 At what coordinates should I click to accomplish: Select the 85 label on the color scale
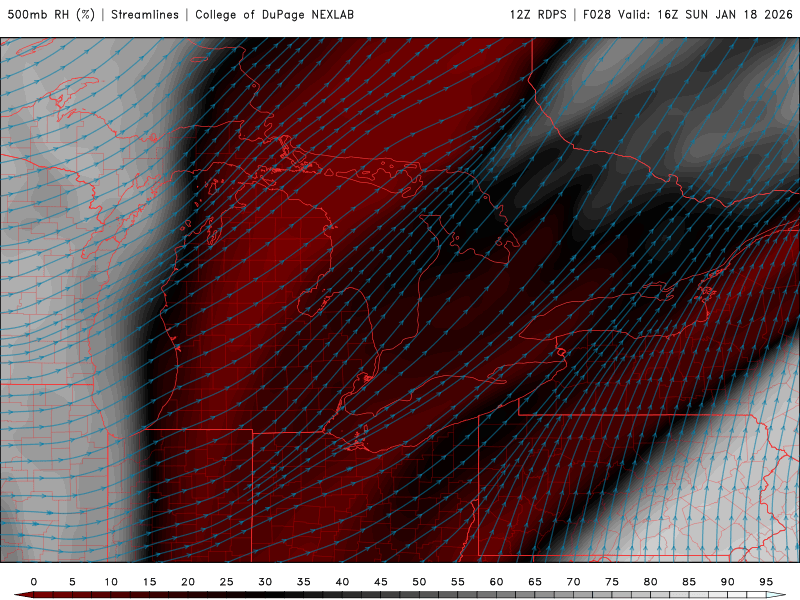pos(689,582)
